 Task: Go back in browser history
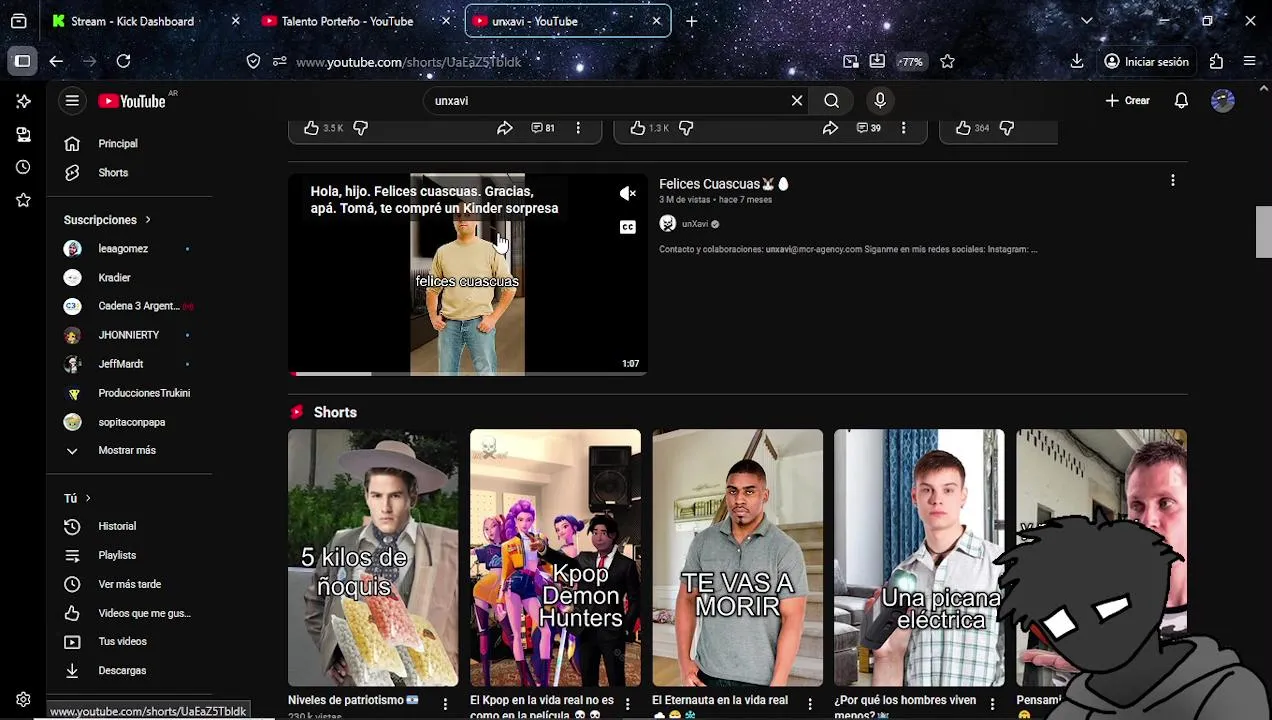tap(56, 61)
